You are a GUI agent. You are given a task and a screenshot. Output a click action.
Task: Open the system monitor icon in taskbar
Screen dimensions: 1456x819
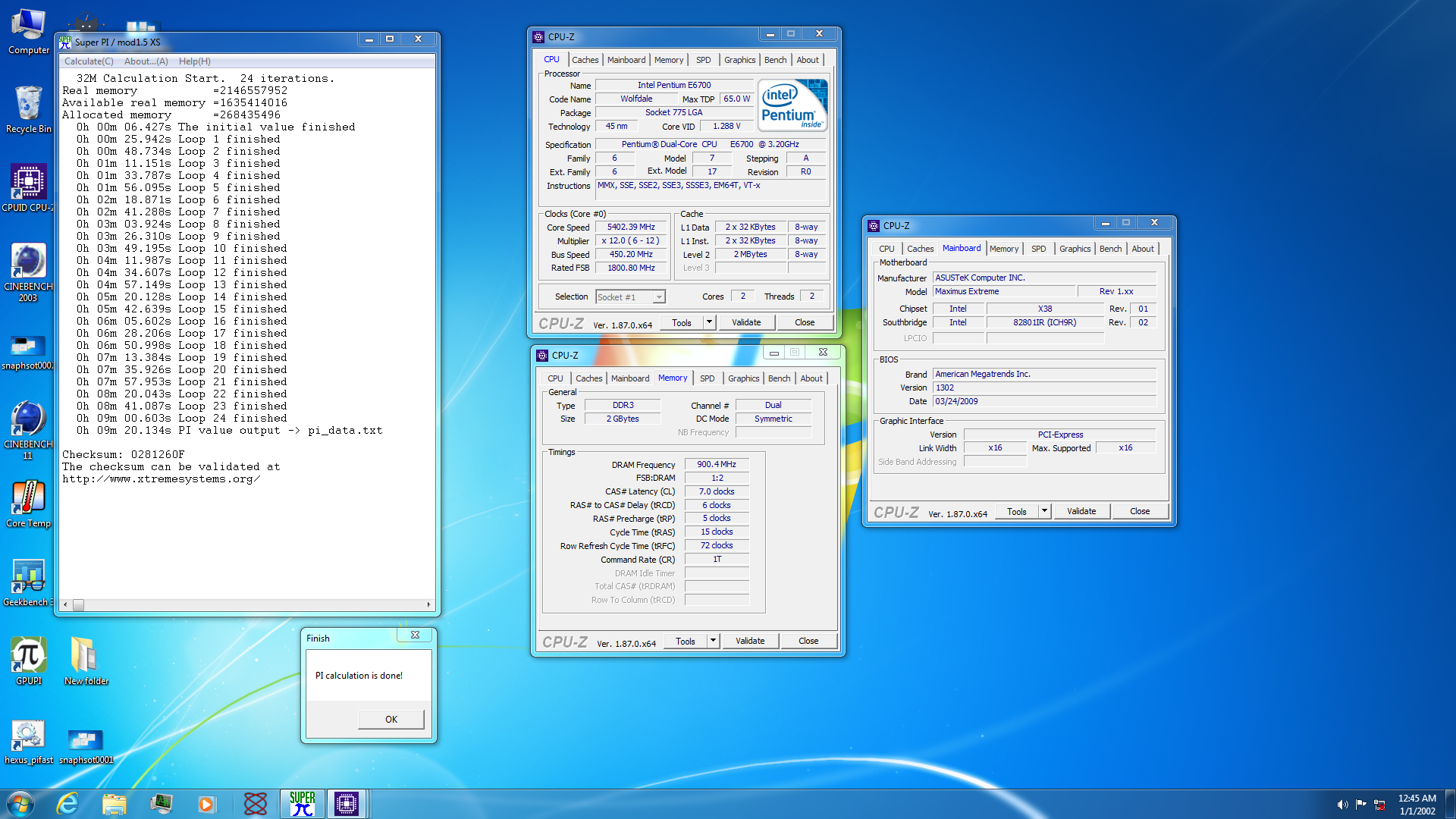[x=161, y=804]
